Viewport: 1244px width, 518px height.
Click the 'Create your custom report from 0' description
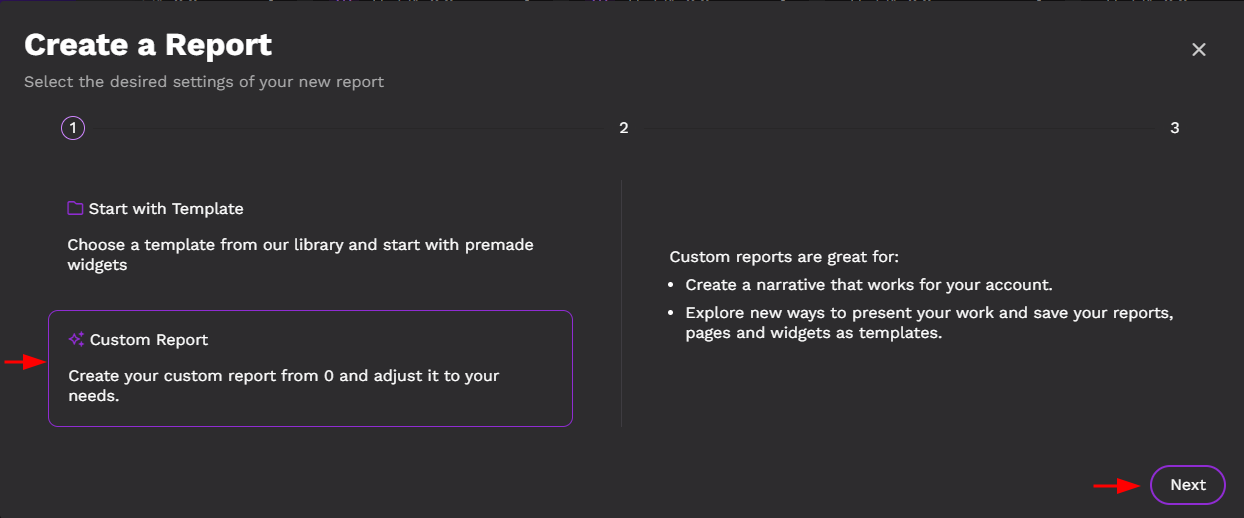[283, 386]
